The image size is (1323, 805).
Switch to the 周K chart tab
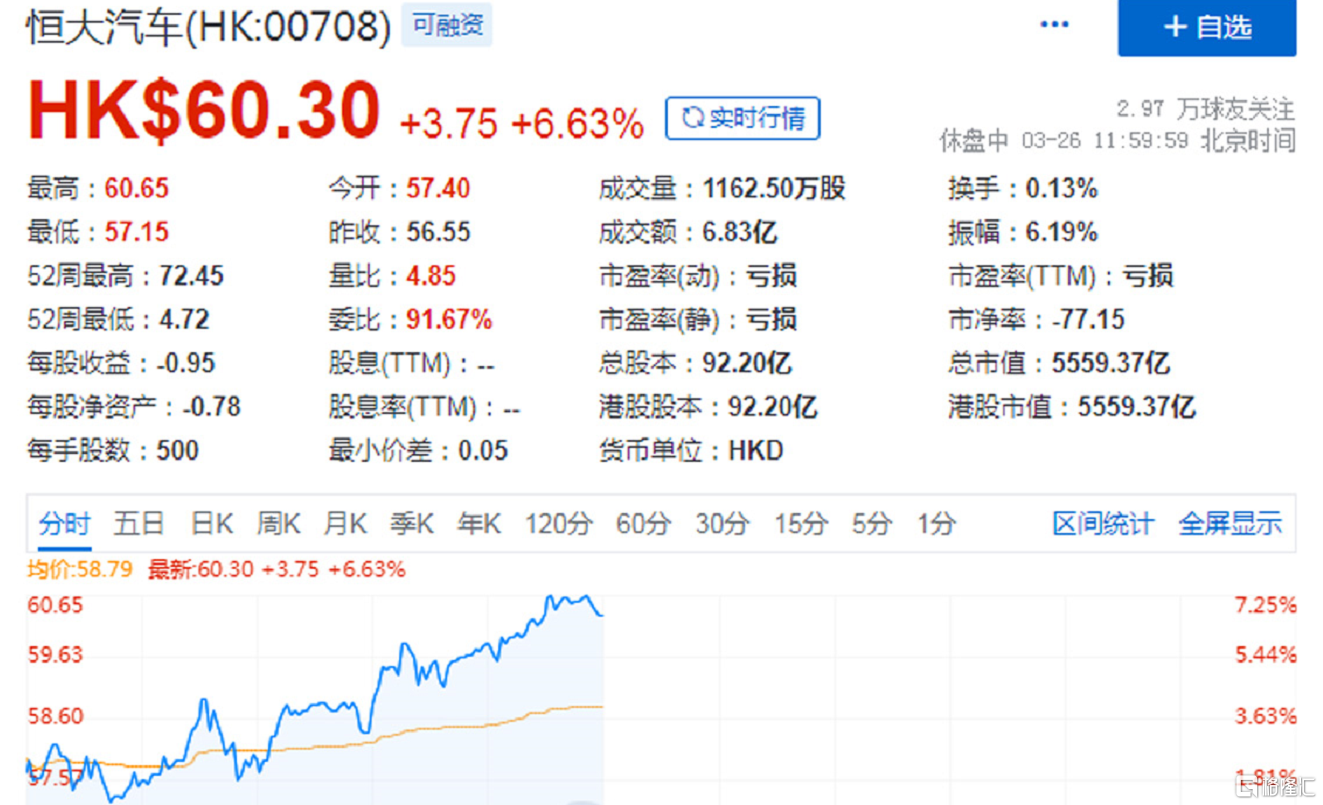[278, 523]
